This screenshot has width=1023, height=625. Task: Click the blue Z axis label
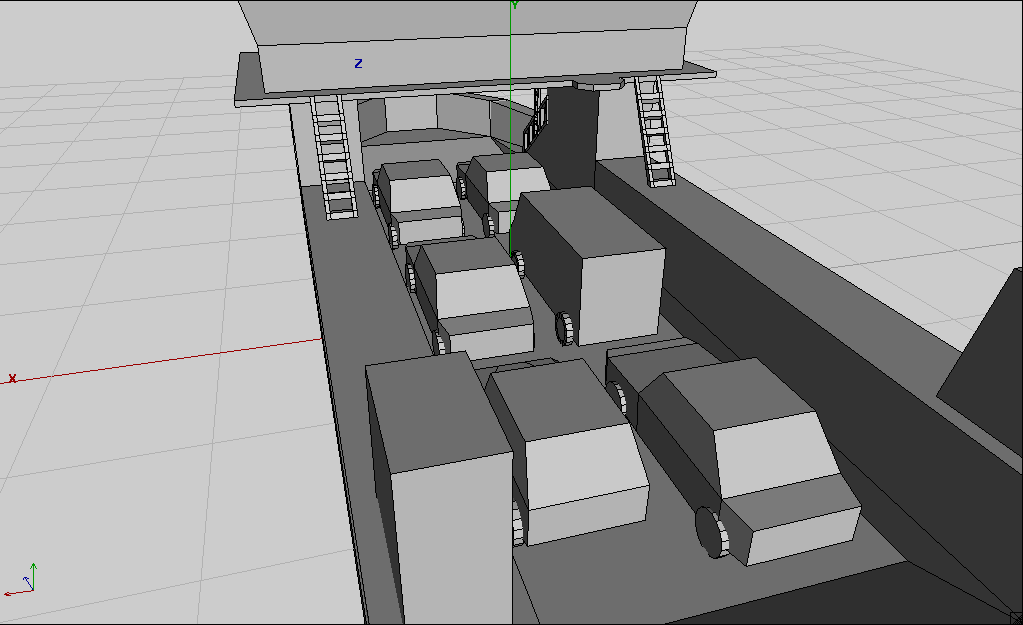358,64
